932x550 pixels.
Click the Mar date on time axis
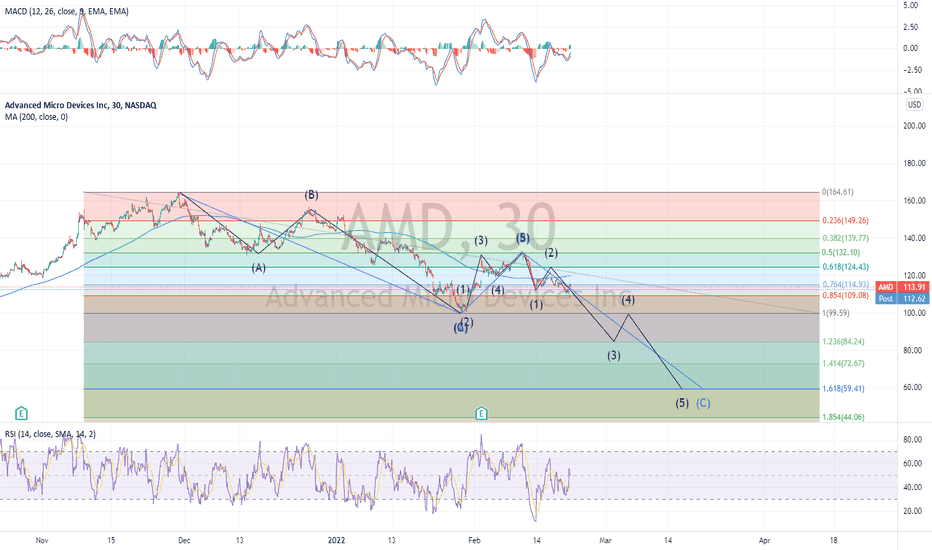(x=605, y=540)
